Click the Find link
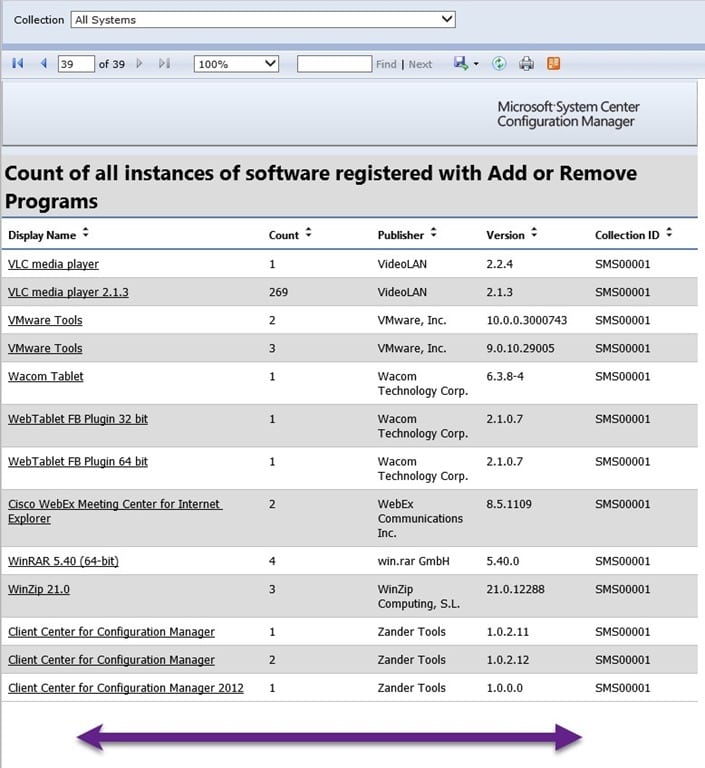The width and height of the screenshot is (705, 768). click(x=386, y=64)
